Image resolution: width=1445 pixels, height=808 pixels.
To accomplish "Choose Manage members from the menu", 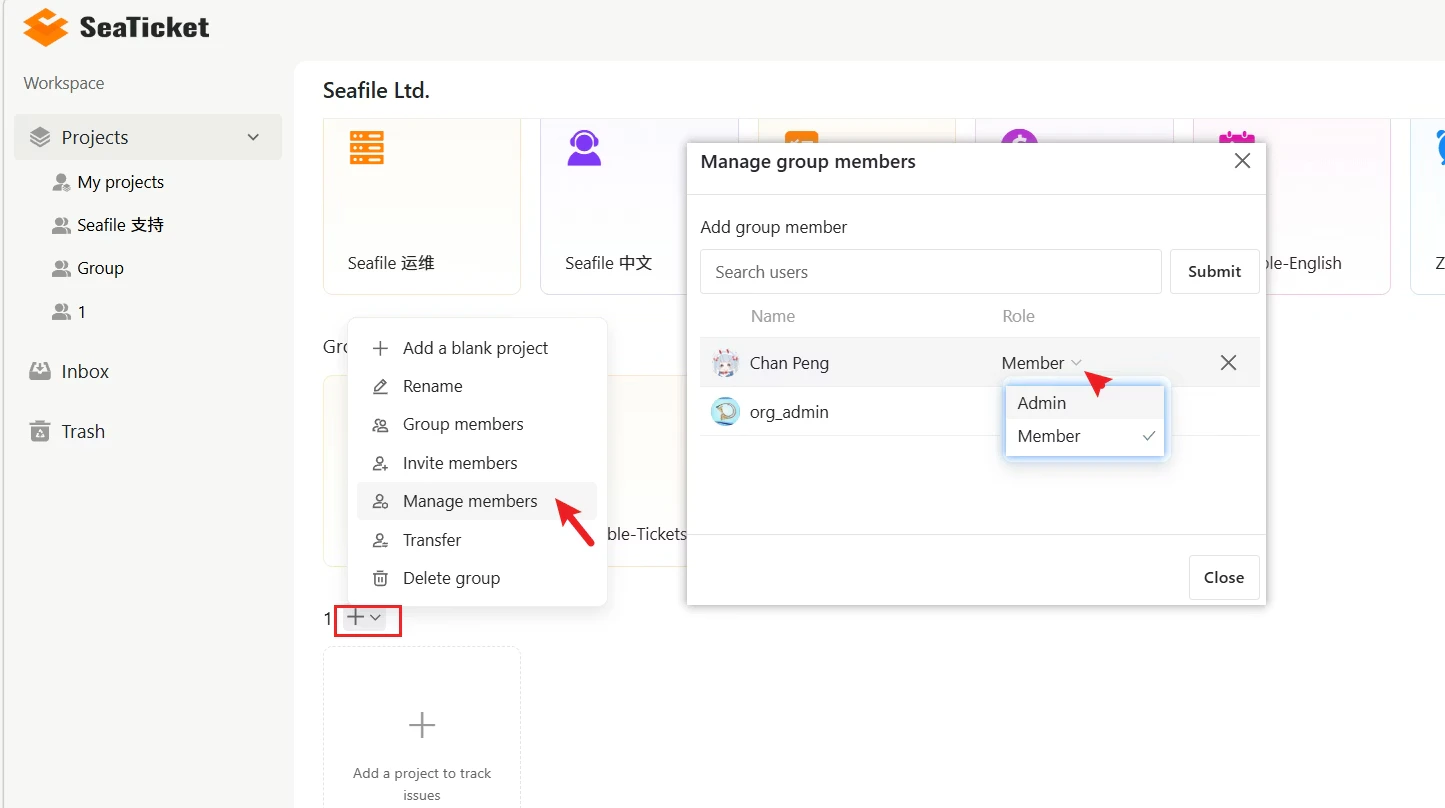I will point(477,501).
